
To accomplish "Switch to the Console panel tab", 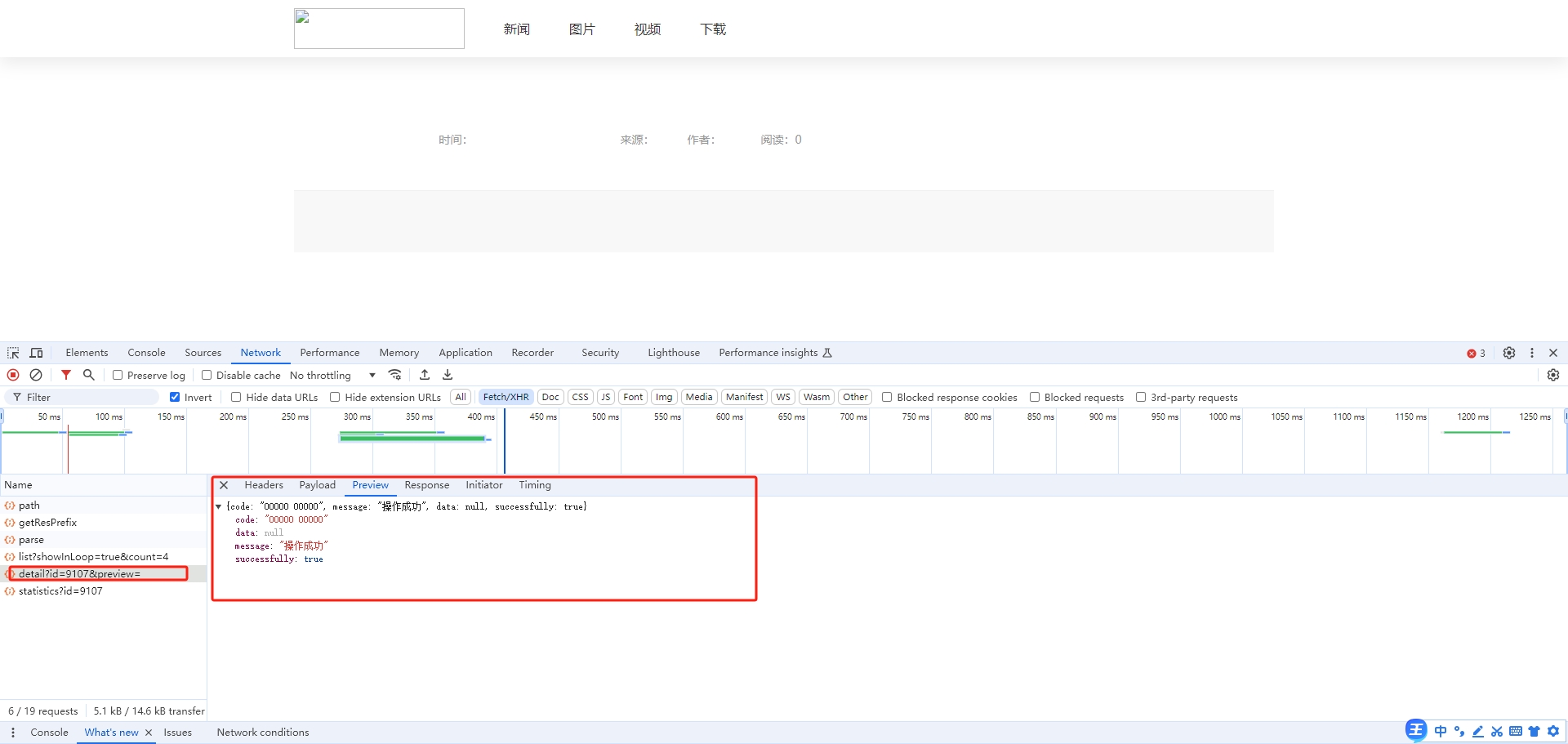I will [x=146, y=353].
